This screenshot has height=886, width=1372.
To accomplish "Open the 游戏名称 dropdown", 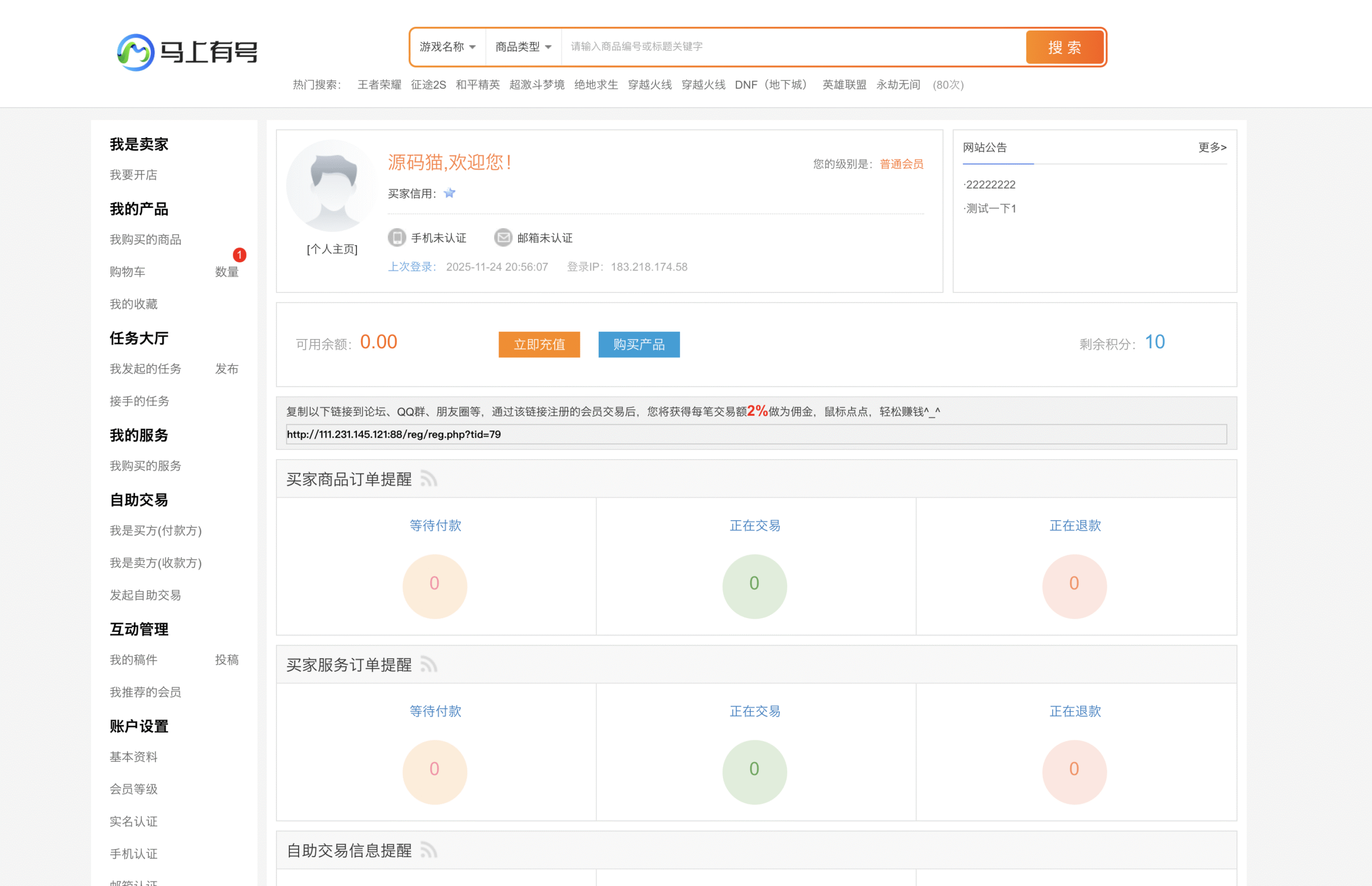I will [x=446, y=47].
